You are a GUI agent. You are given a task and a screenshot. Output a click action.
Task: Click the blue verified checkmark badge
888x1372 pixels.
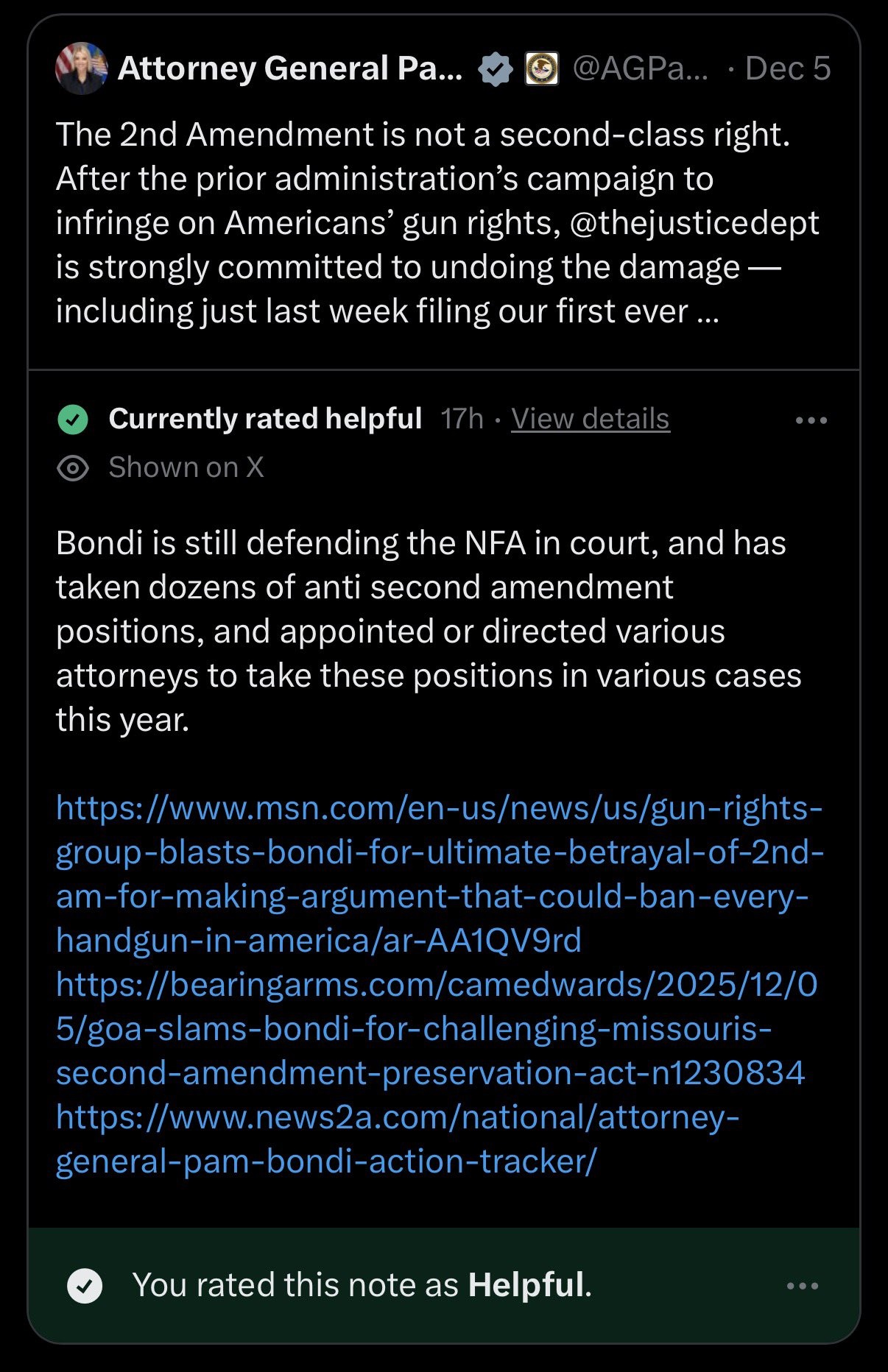496,69
